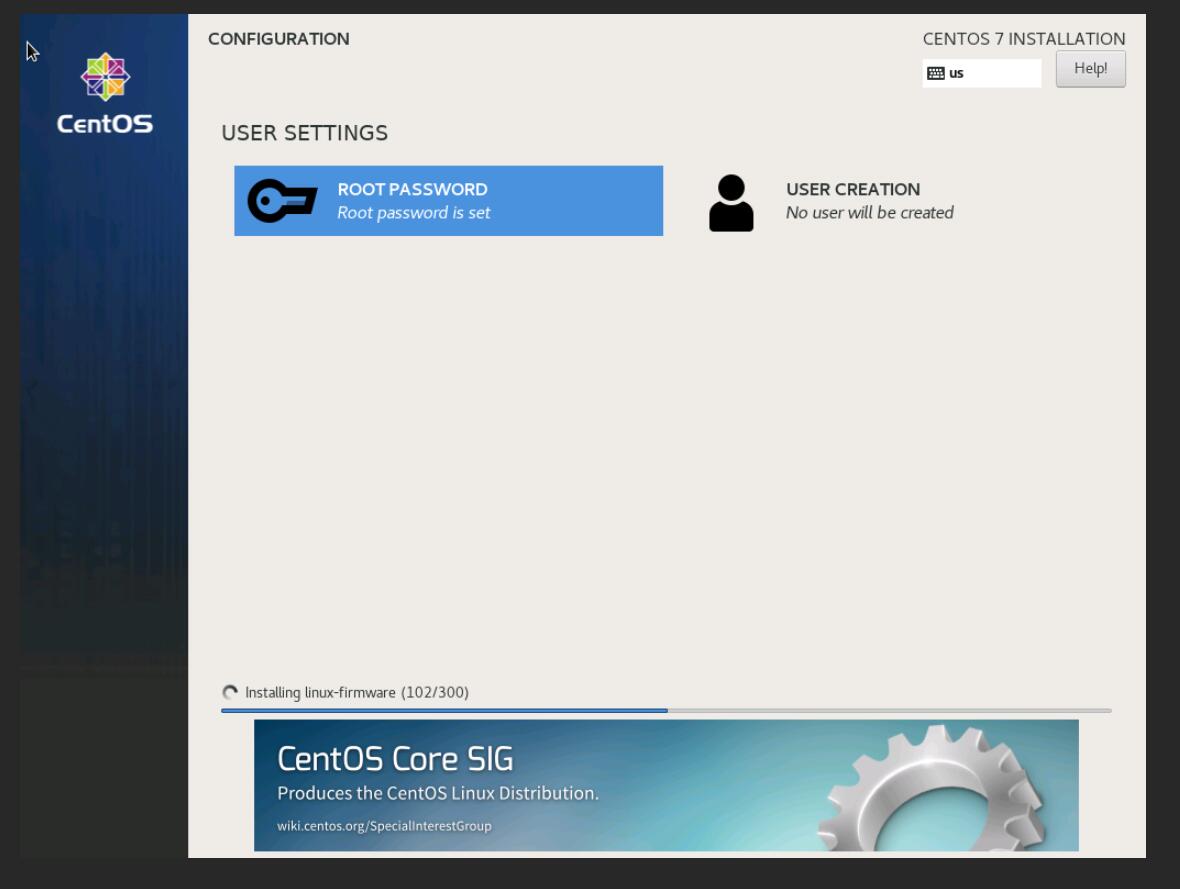Click the CentOS logo in the sidebar
Screen dimensions: 1180x889
point(105,93)
